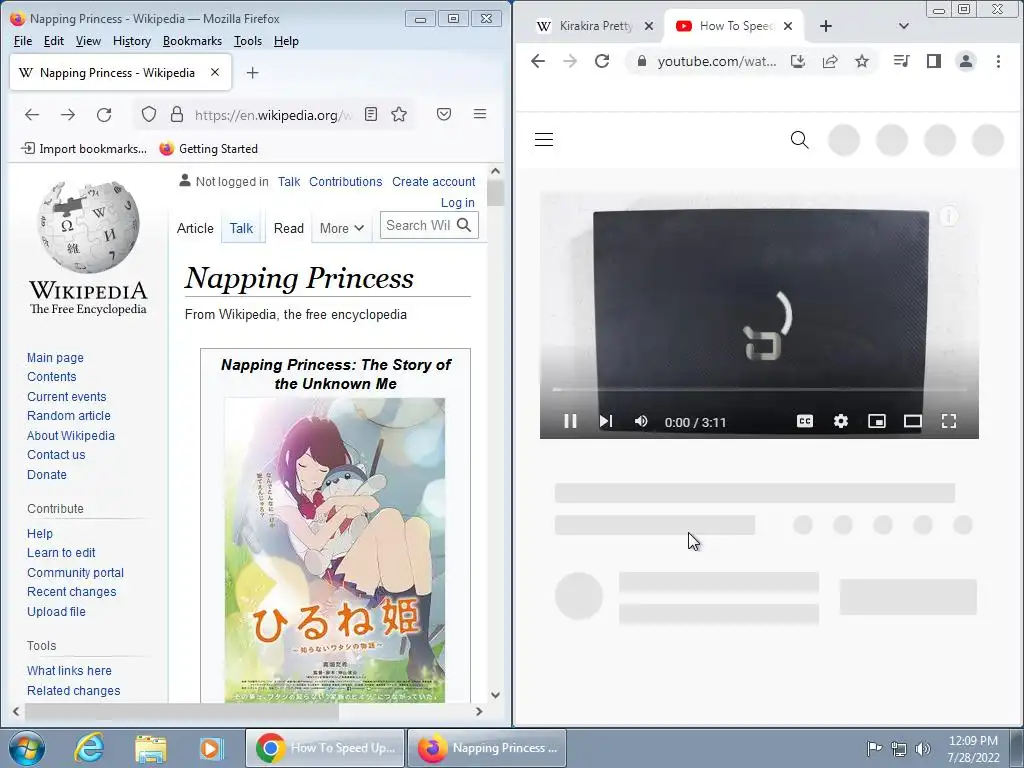
Task: Switch YouTube to theater mode
Action: click(913, 421)
